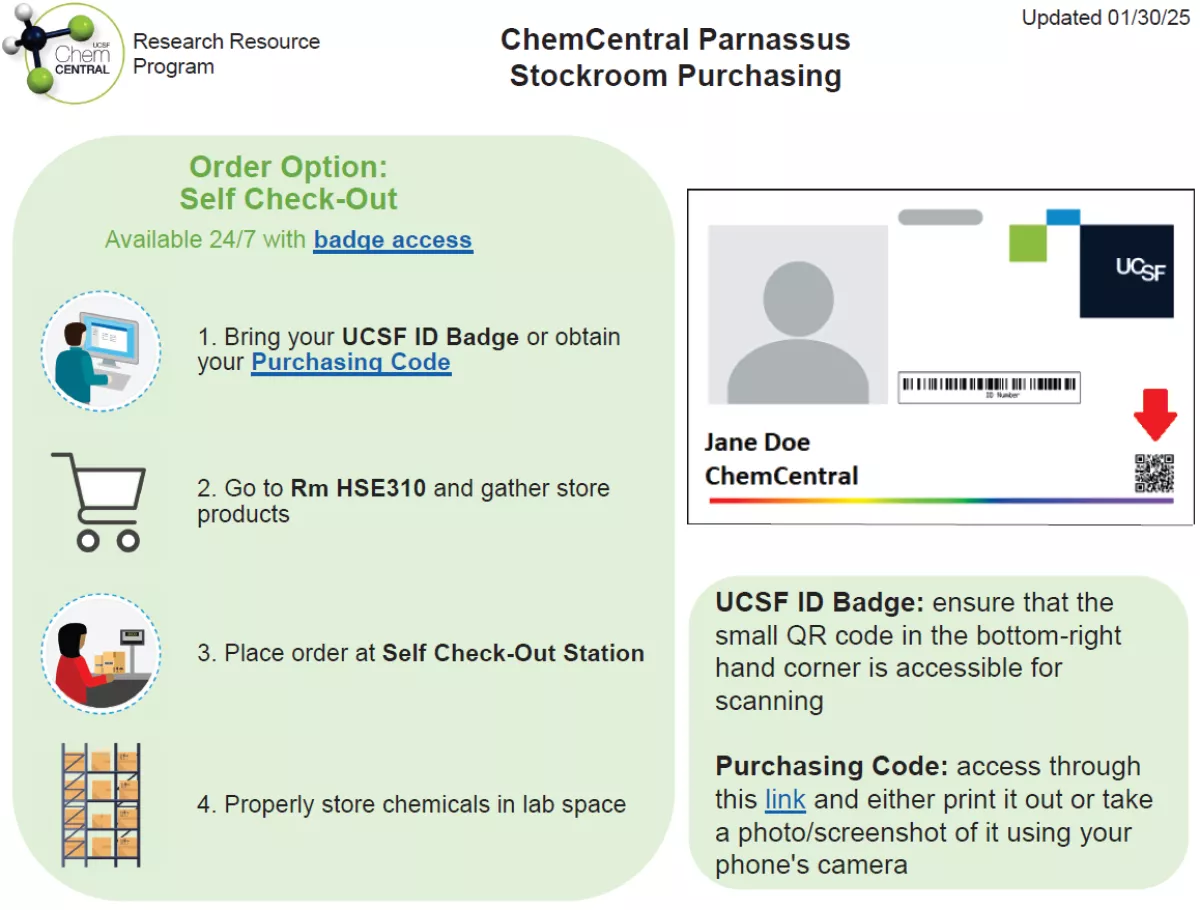Image resolution: width=1200 pixels, height=910 pixels.
Task: Click the warehouse storage shelves icon
Action: (x=100, y=804)
